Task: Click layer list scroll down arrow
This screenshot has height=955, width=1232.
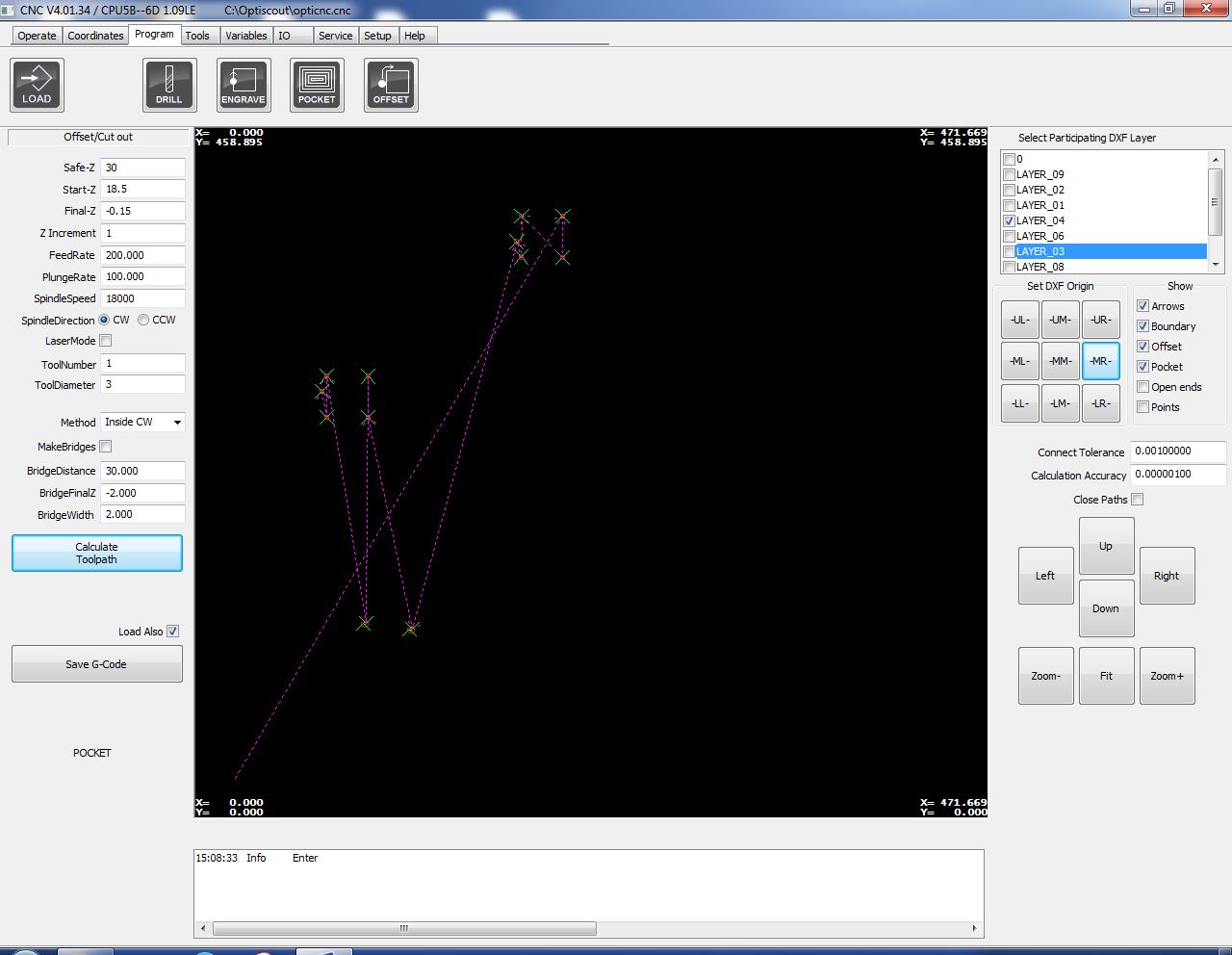Action: 1216,265
